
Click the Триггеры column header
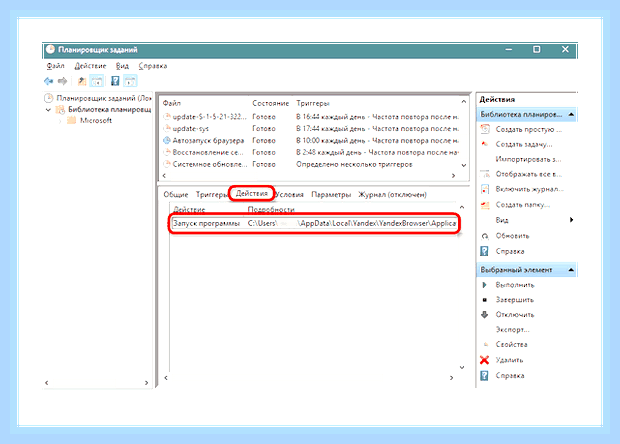click(313, 103)
